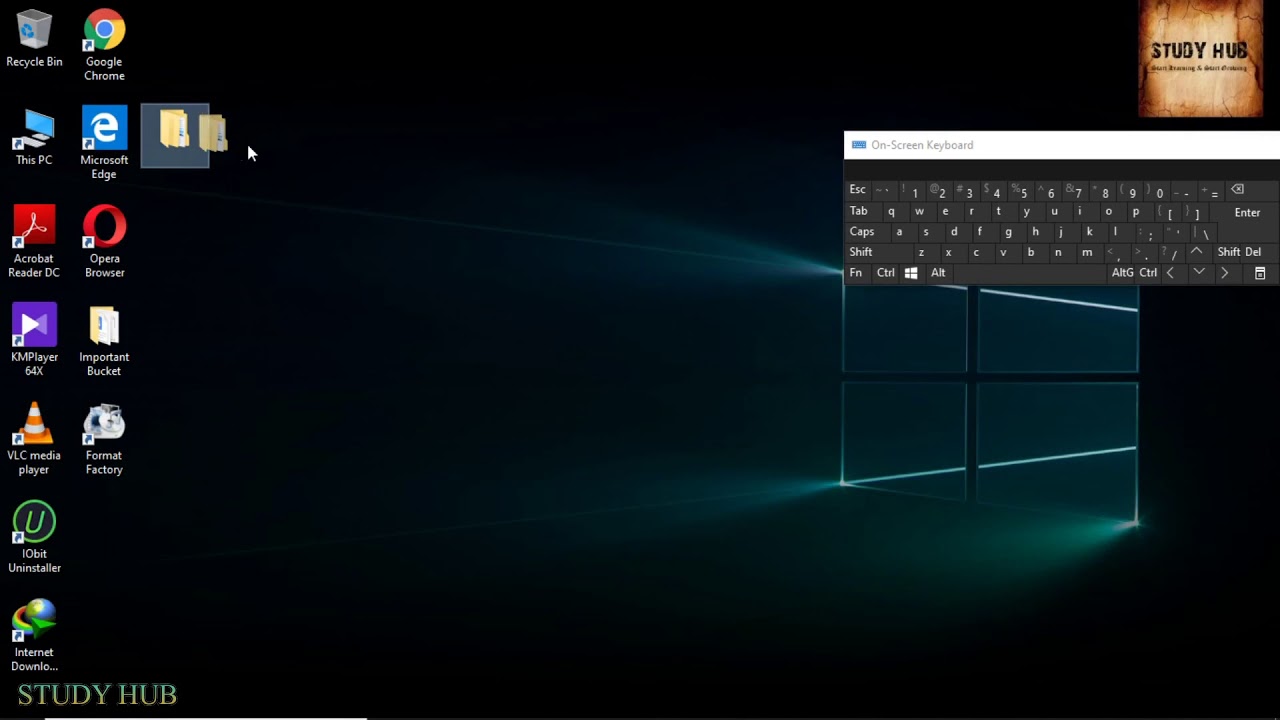This screenshot has height=720, width=1280.
Task: Launch Google Chrome from the desktop
Action: 104,46
